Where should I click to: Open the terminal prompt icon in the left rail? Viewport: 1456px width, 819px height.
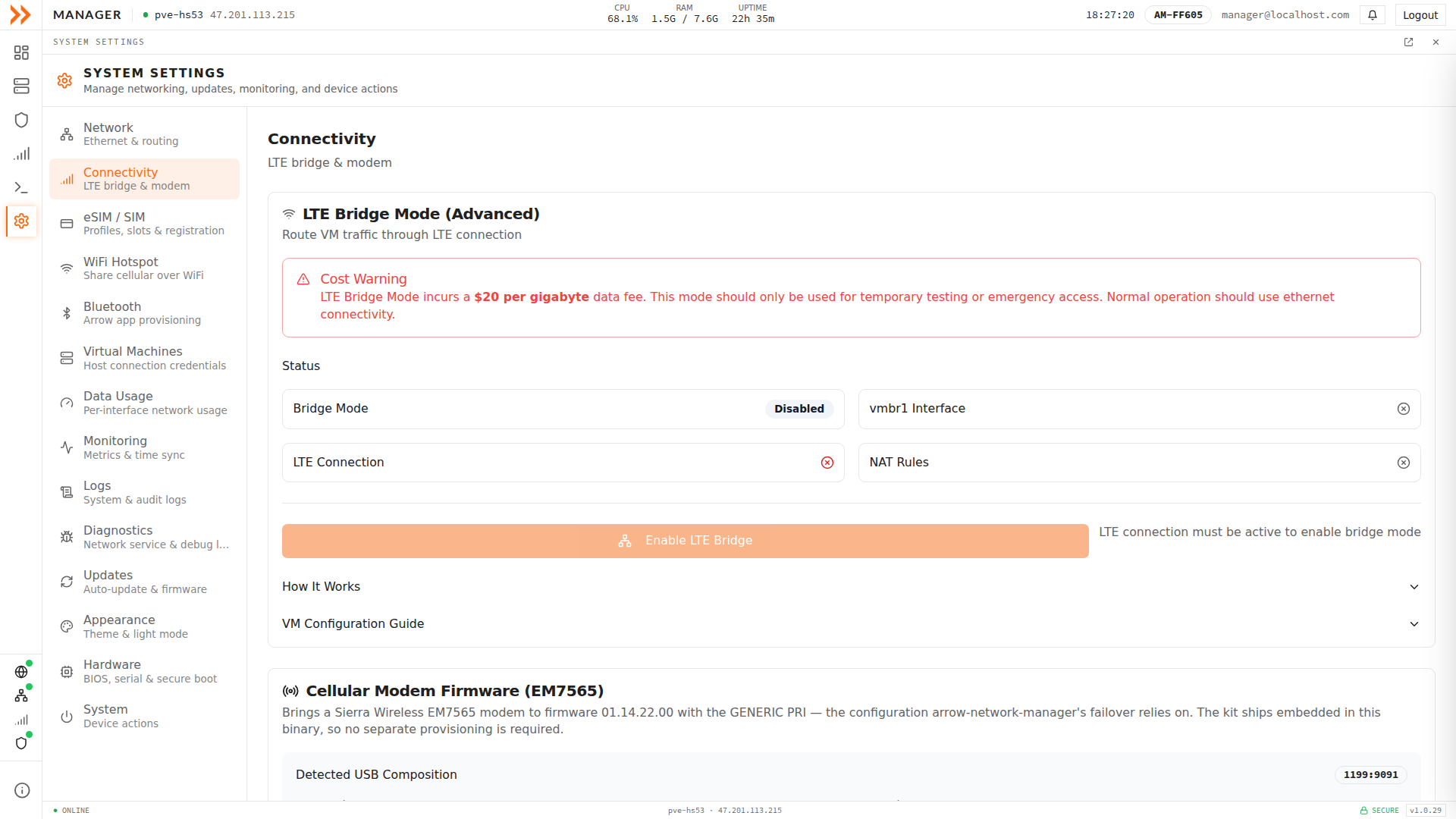(21, 187)
